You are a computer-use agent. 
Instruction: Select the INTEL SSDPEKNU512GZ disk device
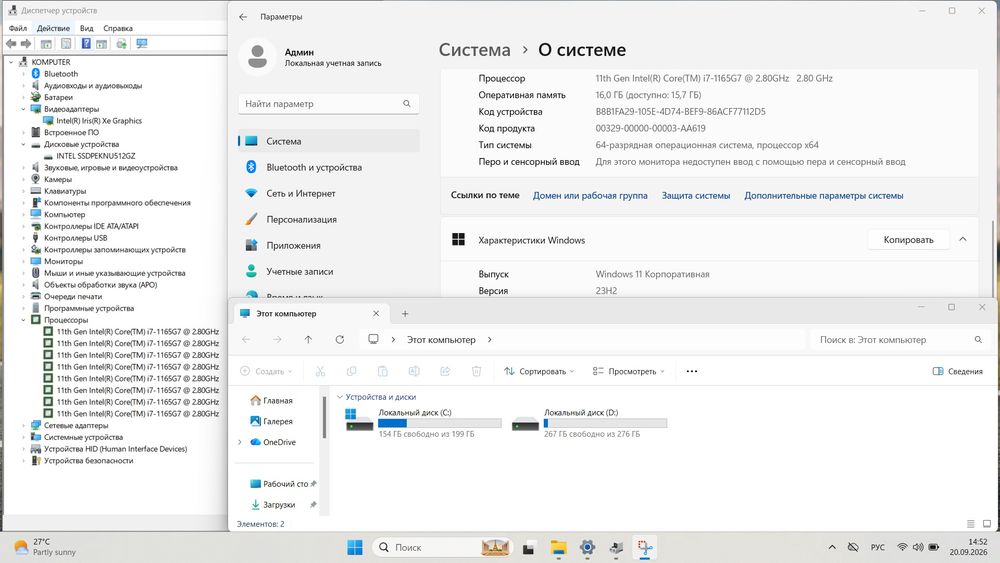point(96,156)
